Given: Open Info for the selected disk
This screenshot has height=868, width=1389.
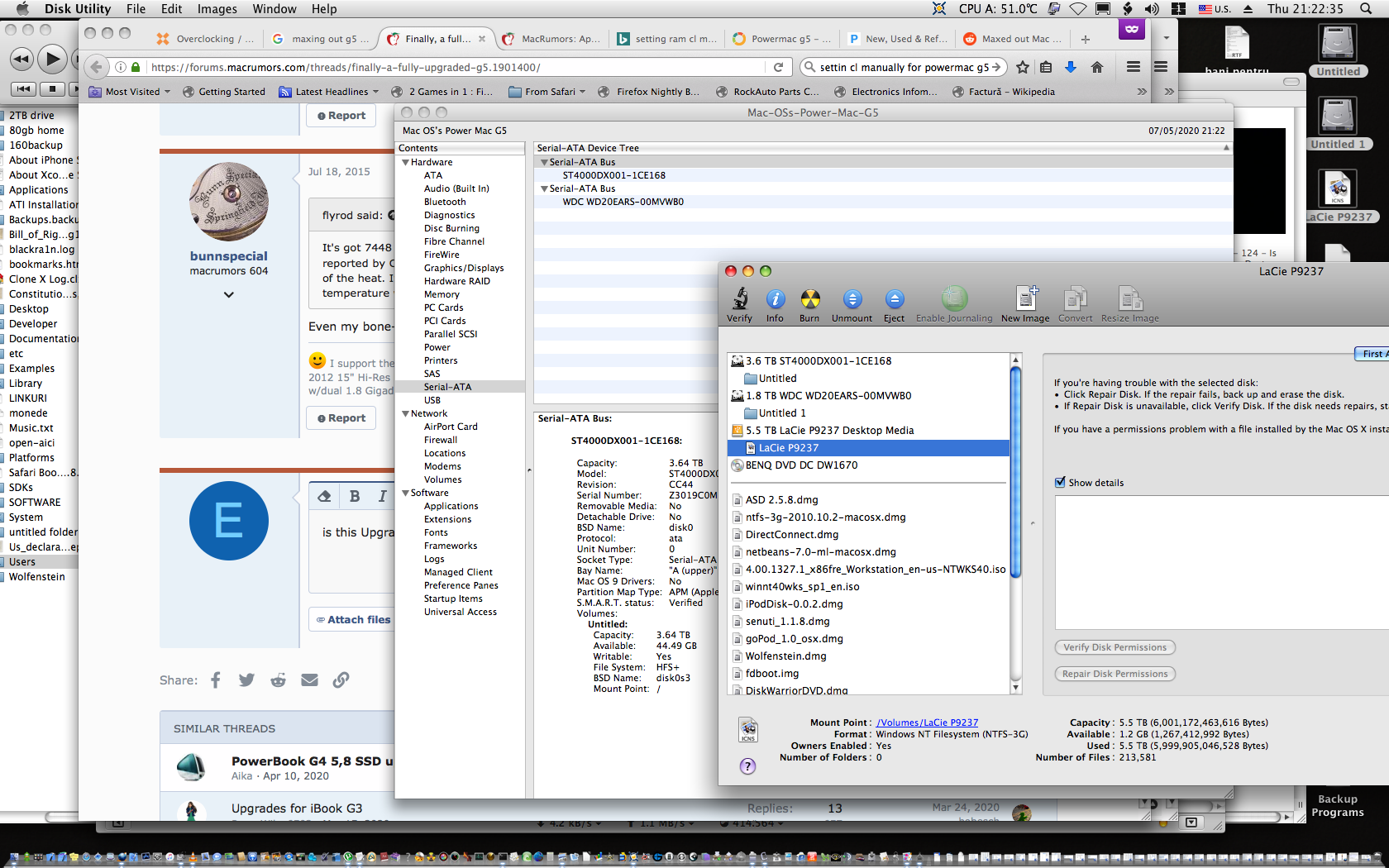Looking at the screenshot, I should [775, 304].
